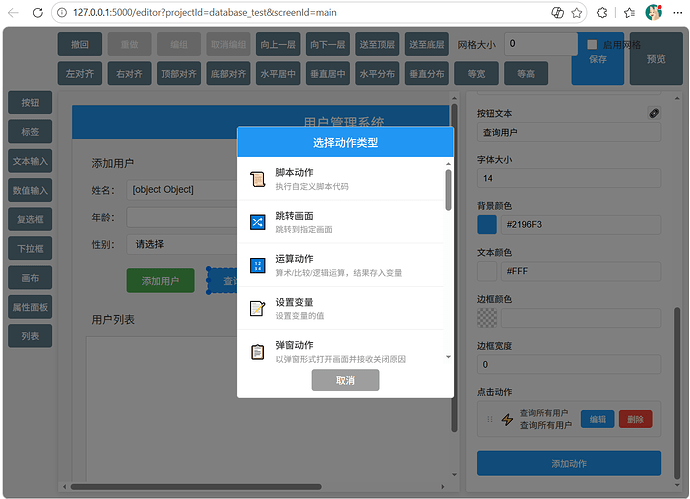Viewport: 690px width, 499px height.
Task: Reload the page with browser refresh icon
Action: pyautogui.click(x=38, y=13)
